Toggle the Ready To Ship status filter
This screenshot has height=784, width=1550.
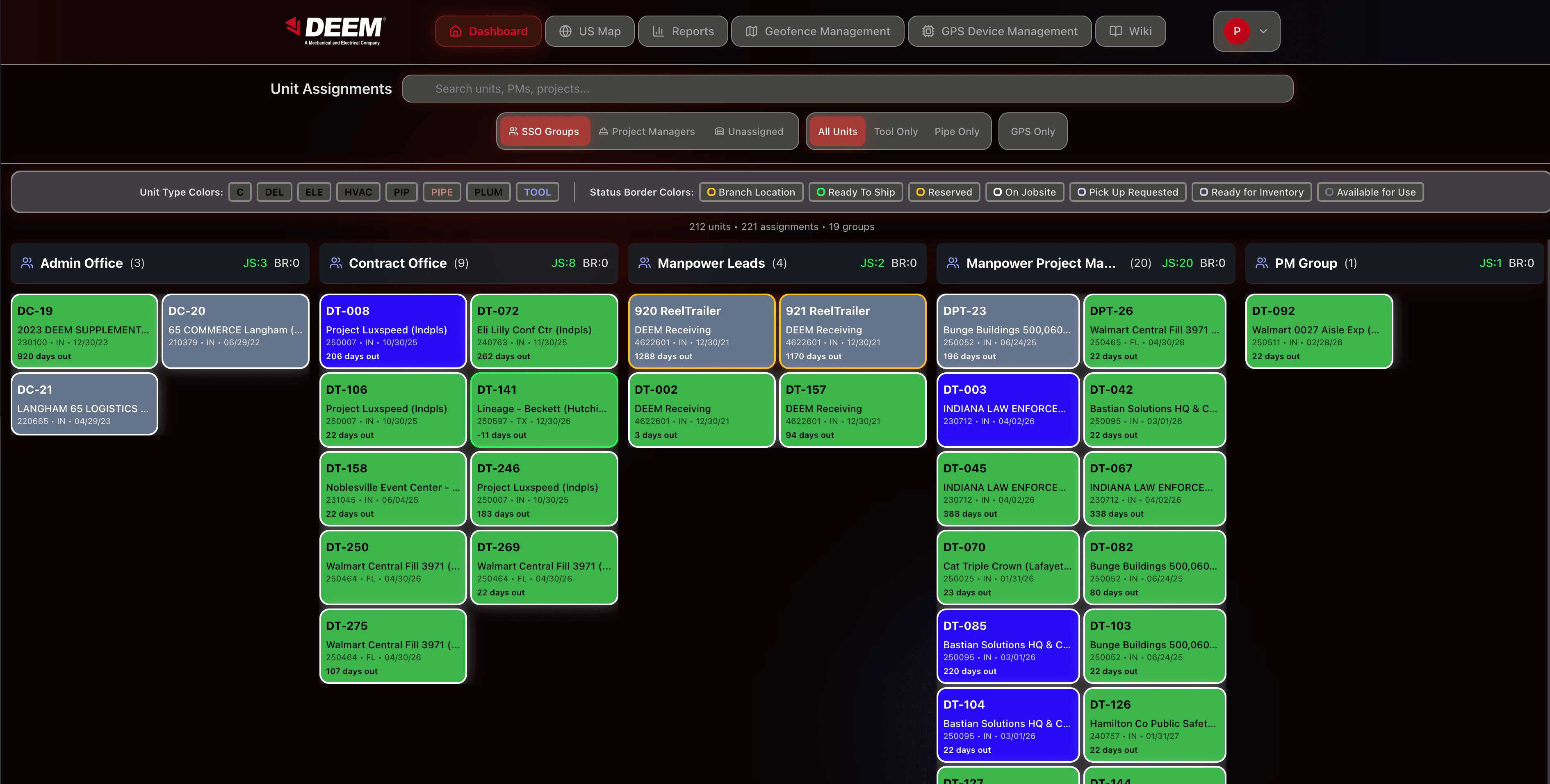[x=855, y=192]
